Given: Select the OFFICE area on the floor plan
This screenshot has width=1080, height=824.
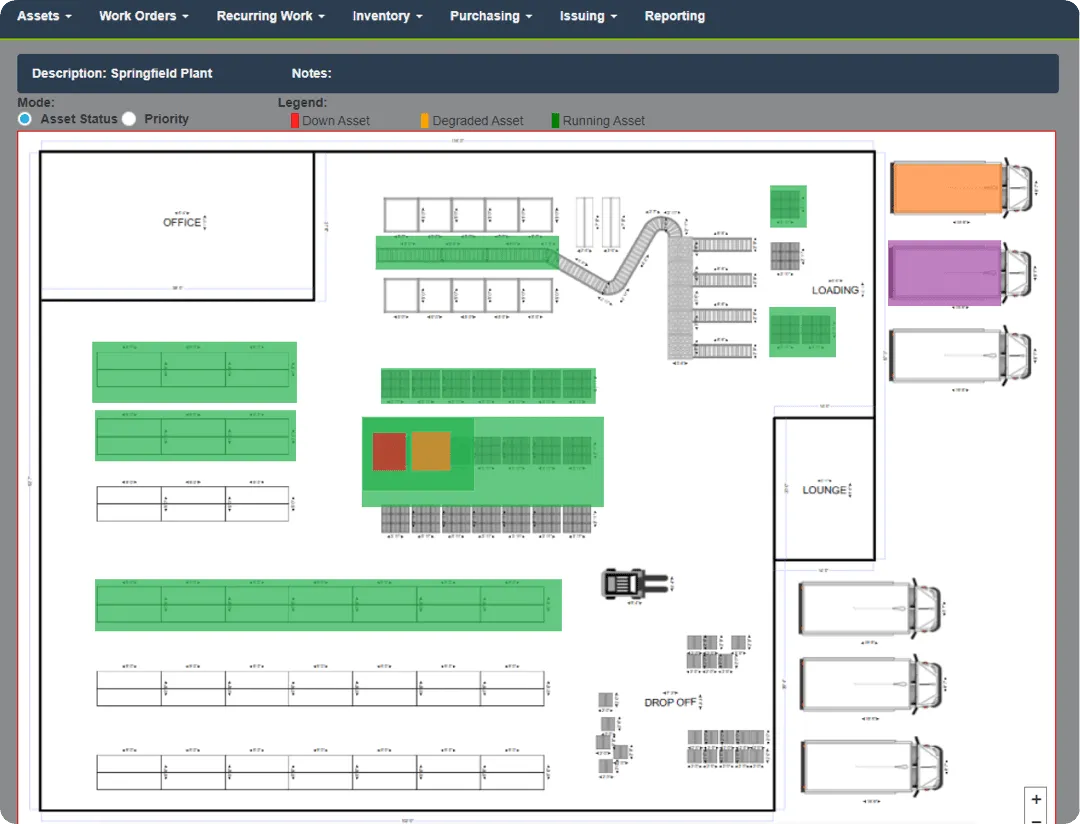Looking at the screenshot, I should coord(180,222).
